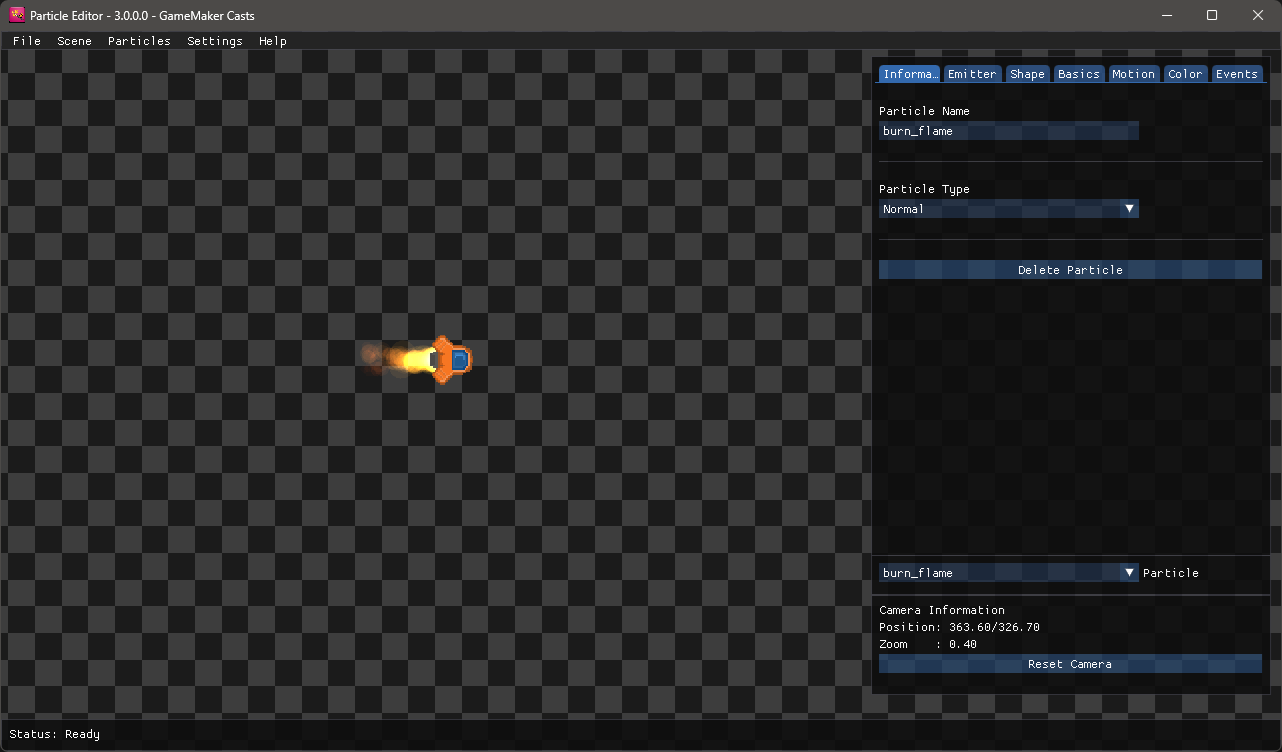Maximize the Particle Editor window

tap(1212, 15)
